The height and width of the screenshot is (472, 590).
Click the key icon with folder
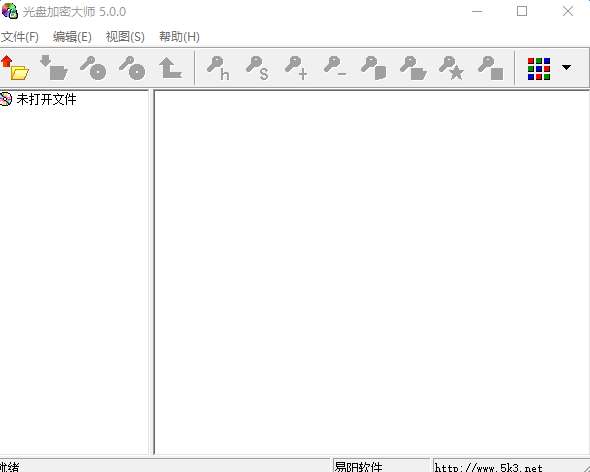point(413,68)
